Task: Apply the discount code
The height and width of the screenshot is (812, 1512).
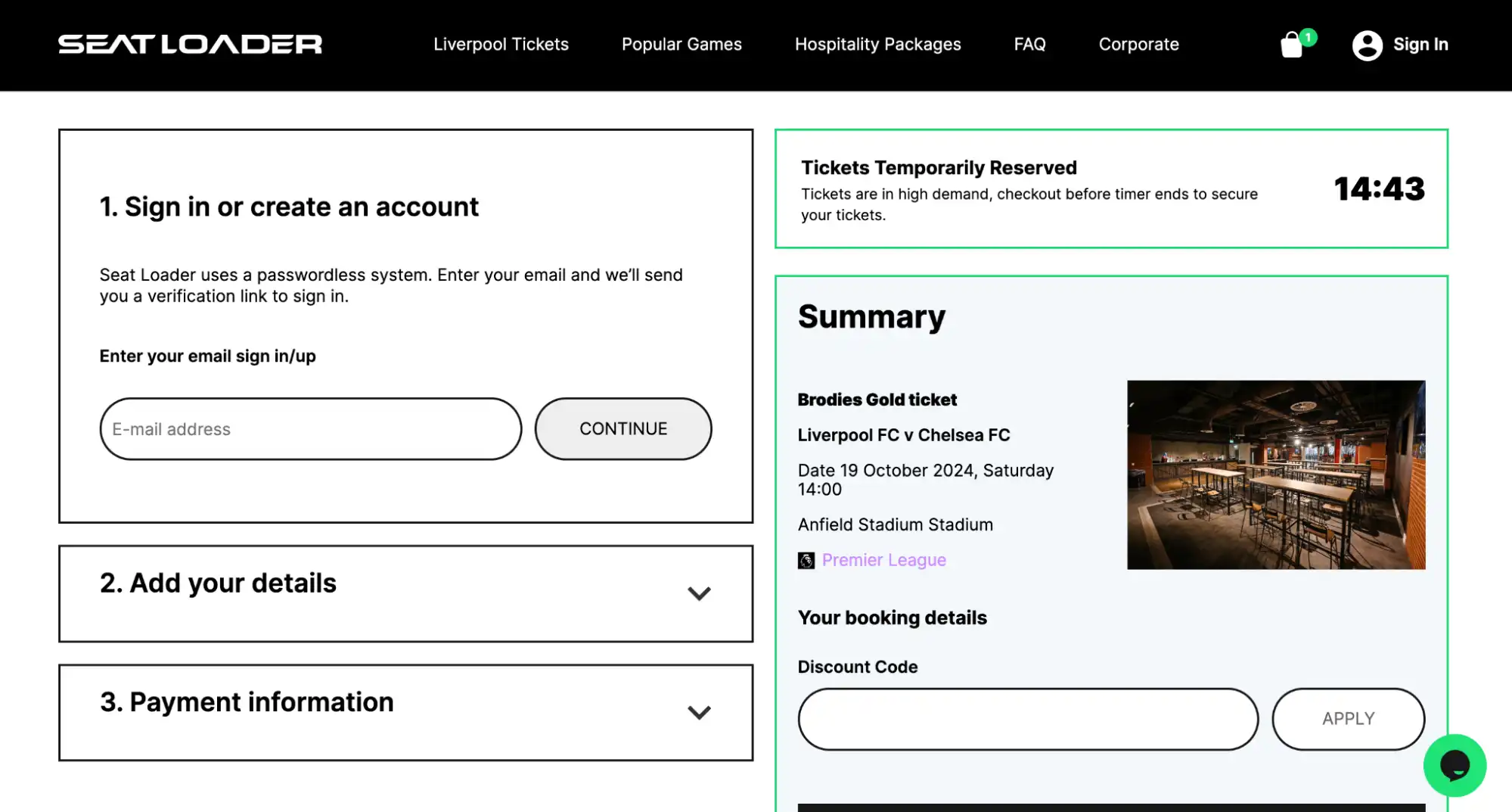Action: (x=1348, y=719)
